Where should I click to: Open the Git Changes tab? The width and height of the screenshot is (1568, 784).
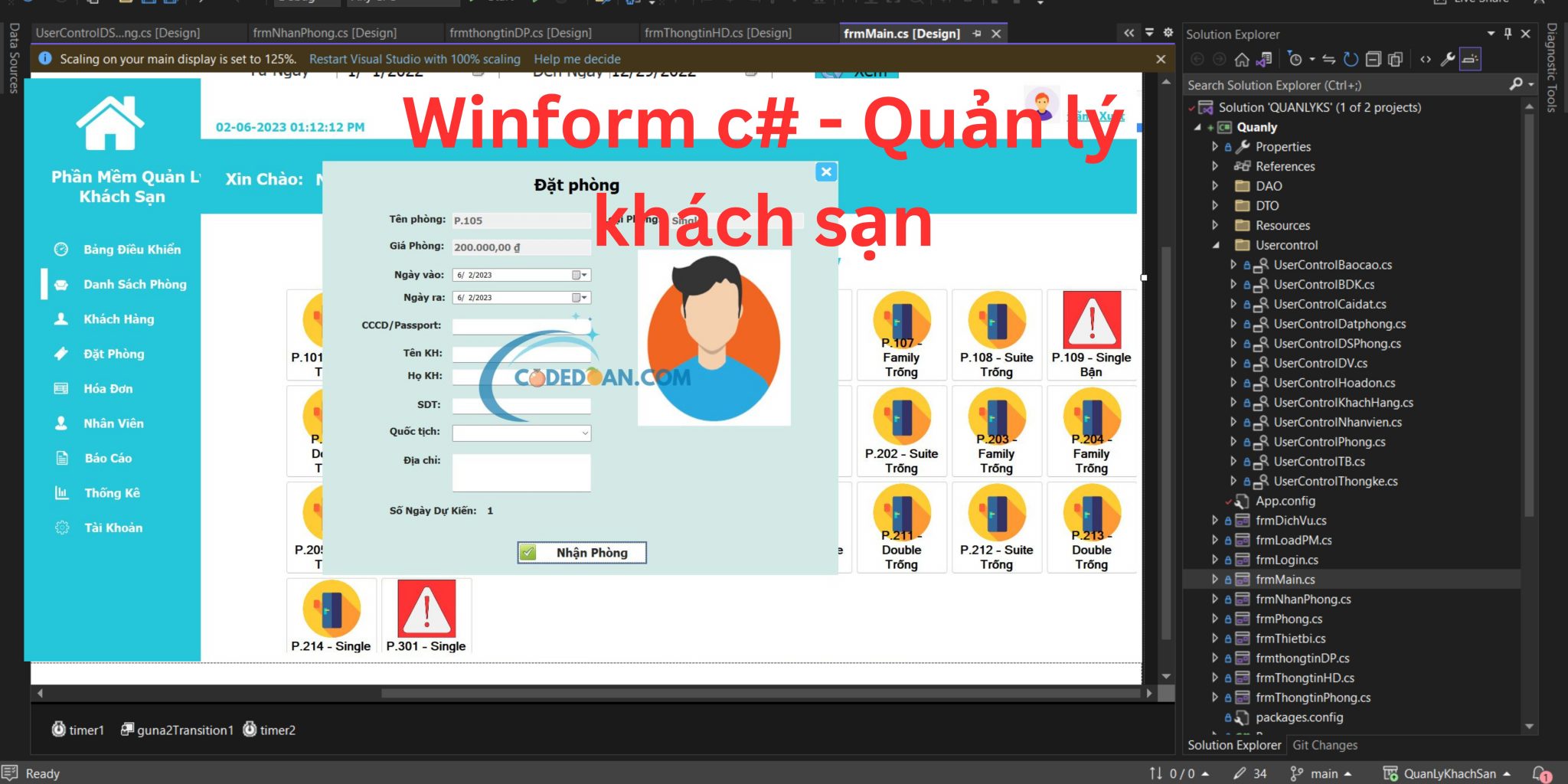(x=1325, y=745)
